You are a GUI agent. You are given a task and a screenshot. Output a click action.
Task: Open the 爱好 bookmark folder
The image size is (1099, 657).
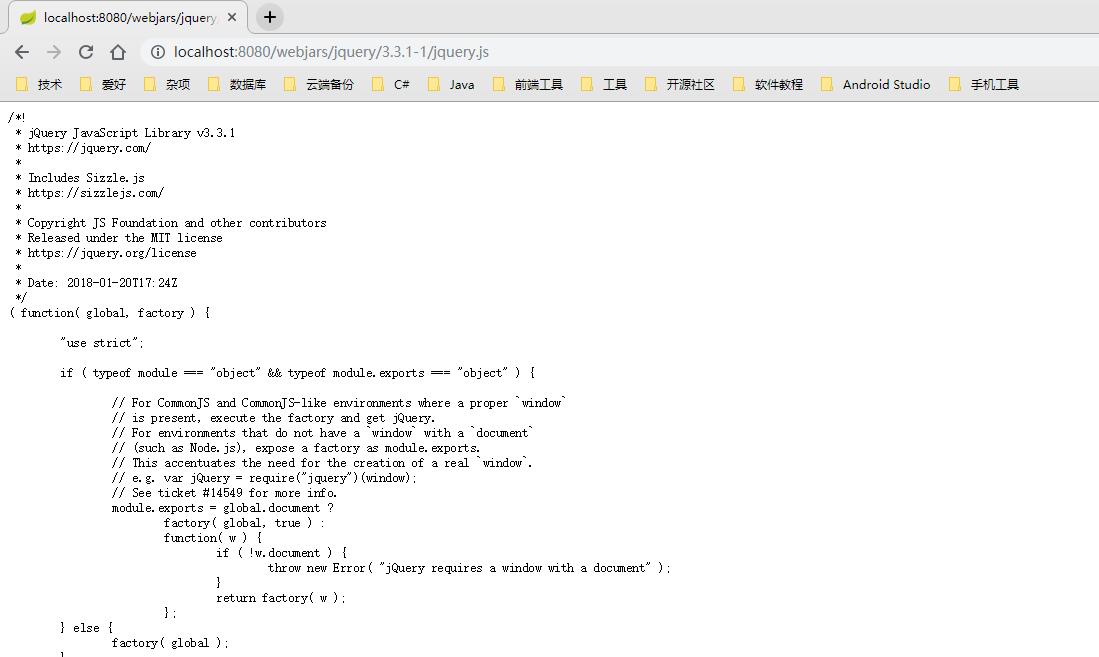(x=103, y=84)
